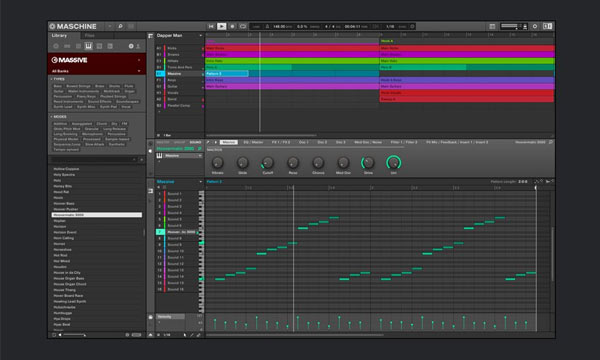Open the Filter 1 / Filter 2 page
Screen dimensions: 600x360
click(x=403, y=142)
